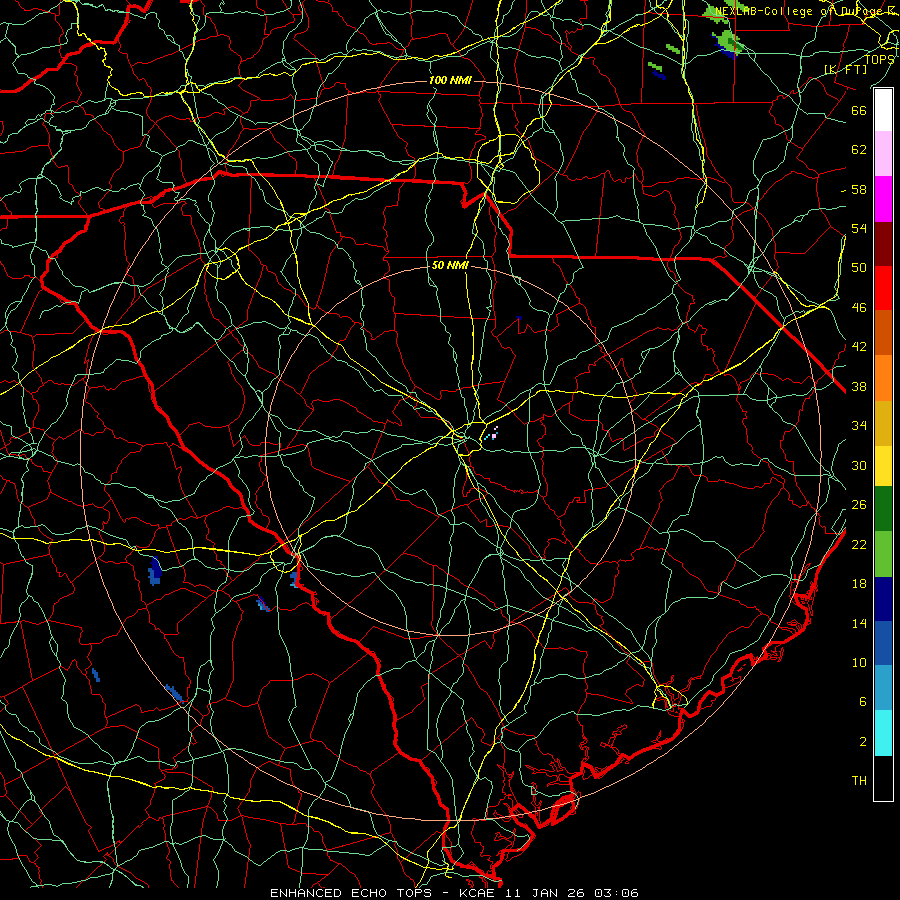
Task: Click the '58' scale value
Action: 859,189
